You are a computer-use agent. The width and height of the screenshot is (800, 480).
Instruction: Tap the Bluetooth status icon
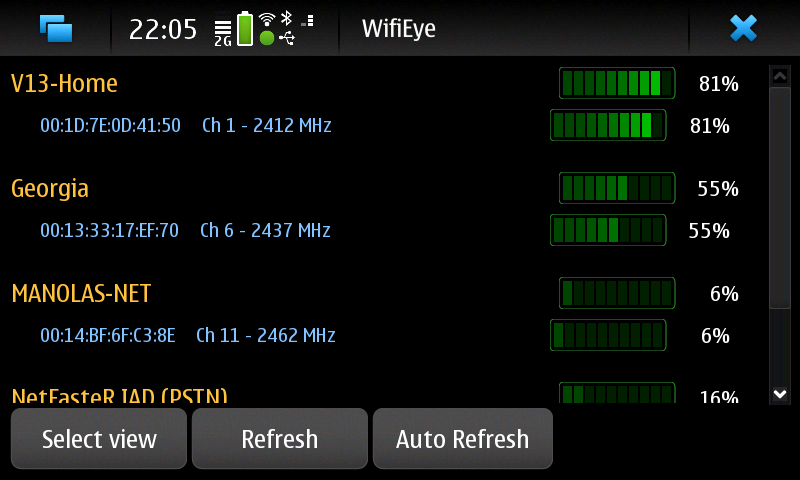(287, 18)
